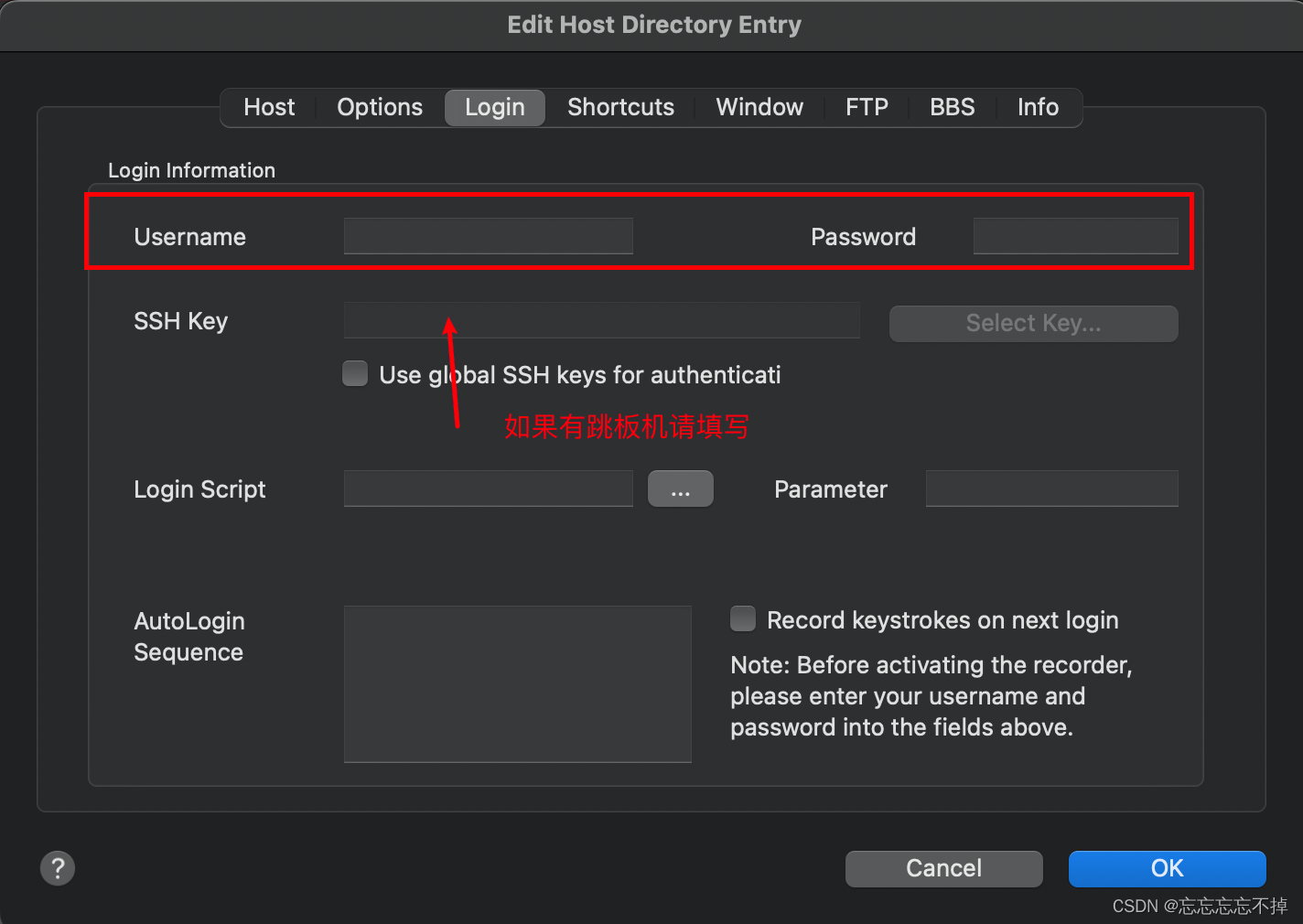Click the Password input field

(1075, 236)
